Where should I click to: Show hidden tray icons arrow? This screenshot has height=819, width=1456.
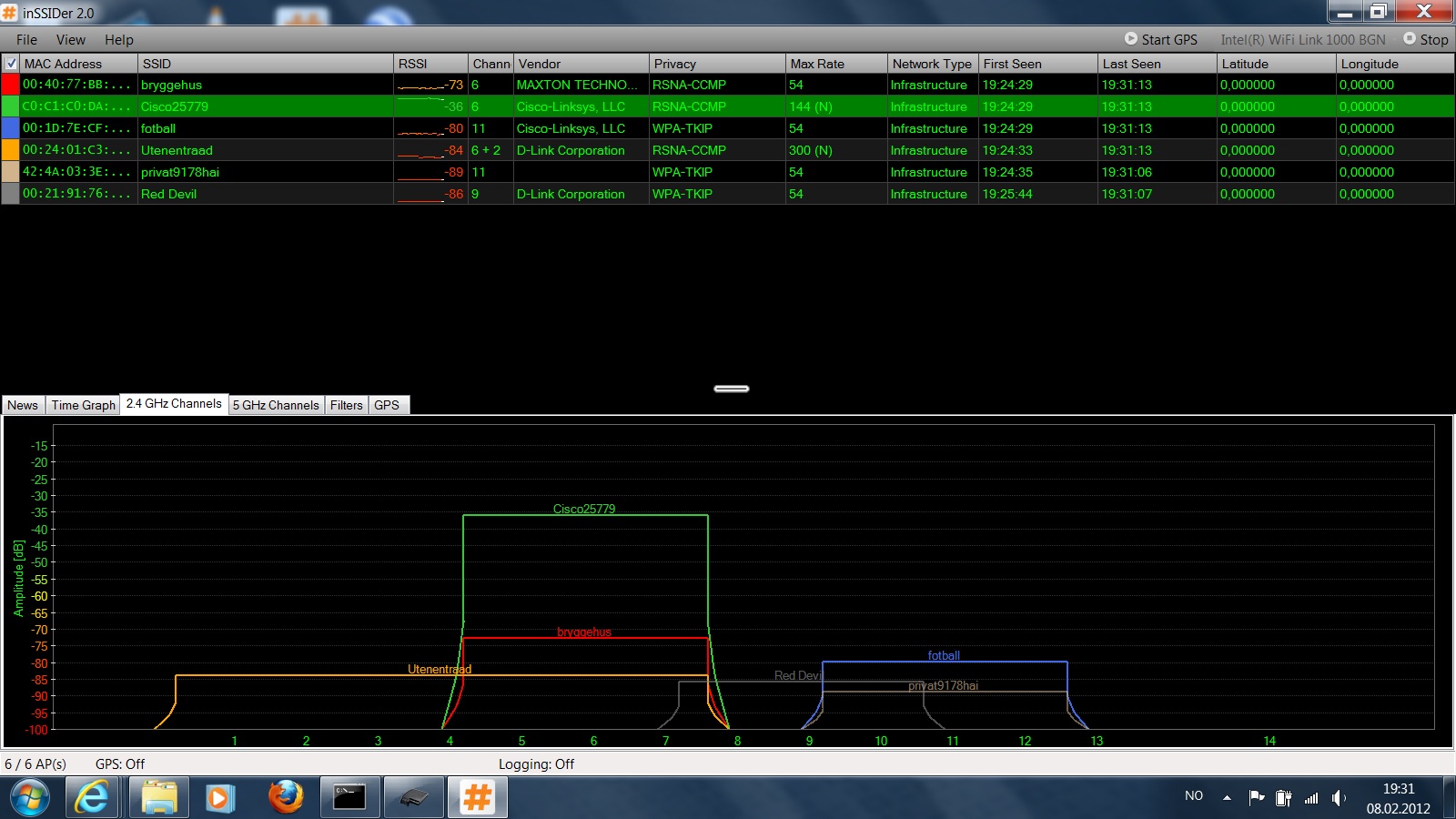1227,798
